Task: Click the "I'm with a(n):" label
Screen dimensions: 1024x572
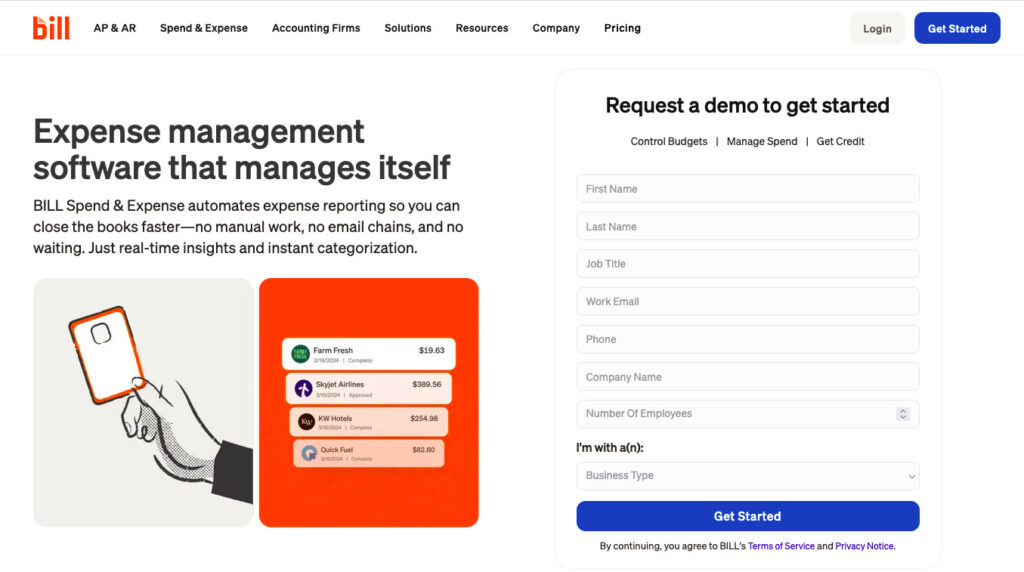Action: click(609, 448)
